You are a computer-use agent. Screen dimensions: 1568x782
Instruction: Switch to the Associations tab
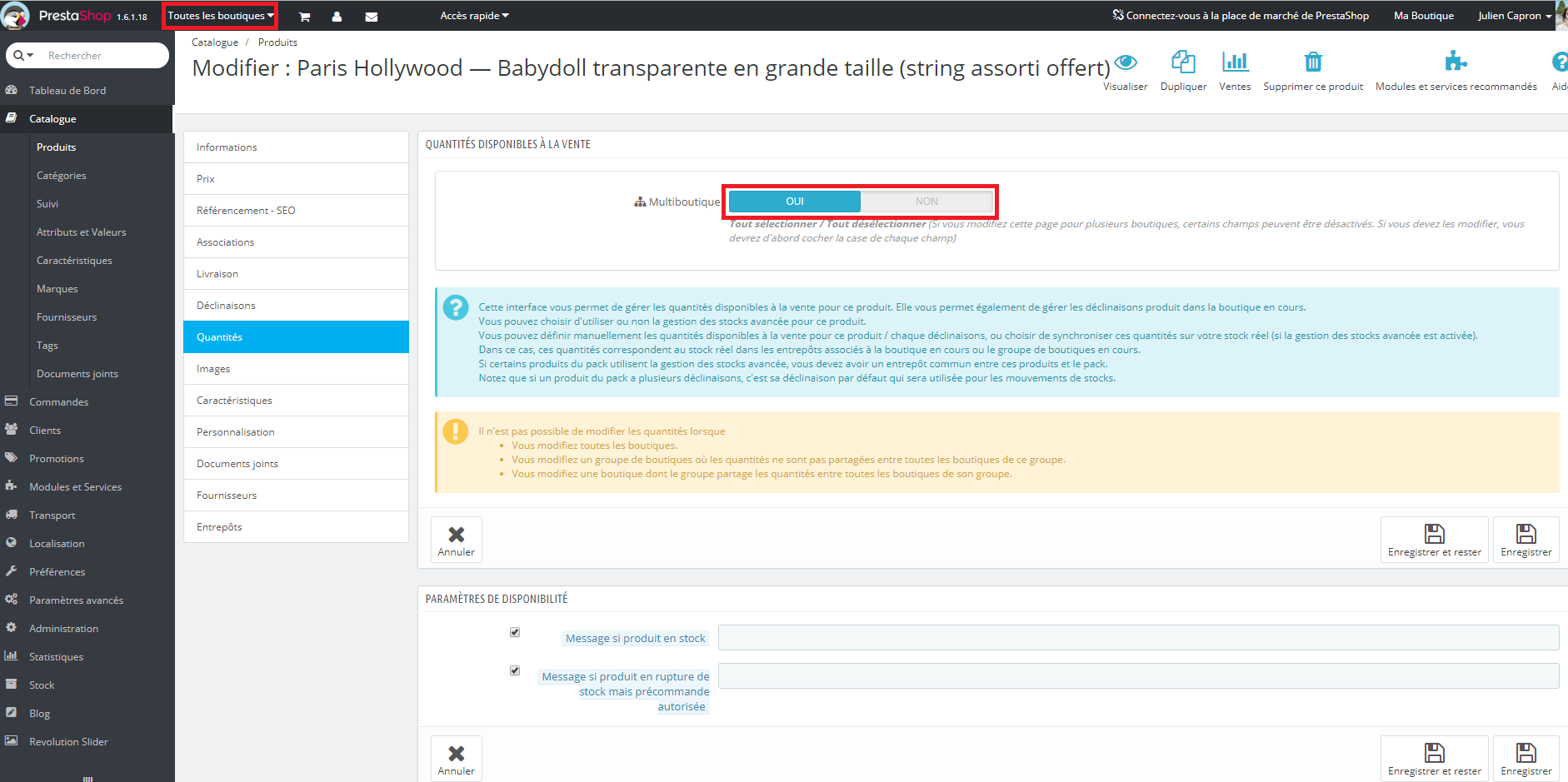(x=296, y=242)
